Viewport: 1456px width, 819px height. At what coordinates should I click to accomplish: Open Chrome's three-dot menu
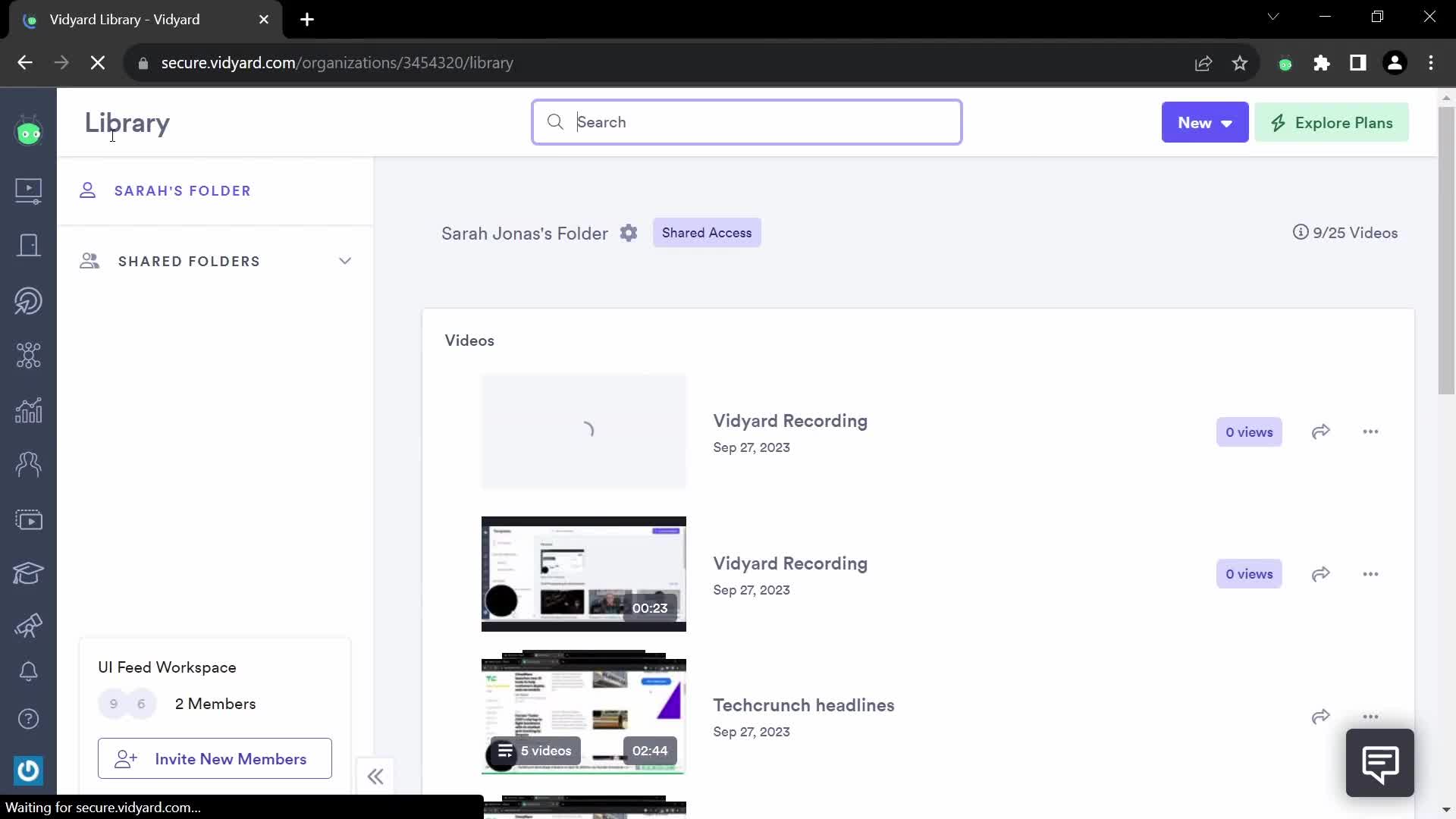pos(1431,63)
